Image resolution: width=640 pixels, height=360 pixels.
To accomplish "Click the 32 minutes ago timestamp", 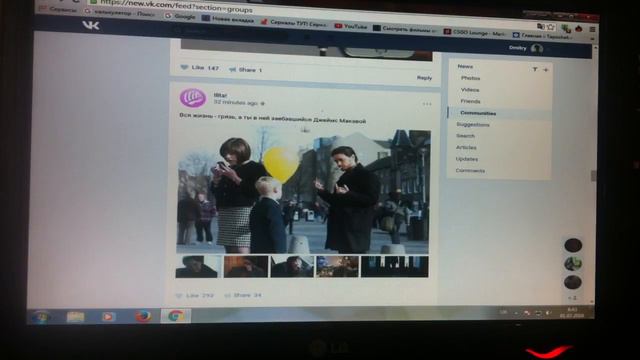I will (x=236, y=102).
